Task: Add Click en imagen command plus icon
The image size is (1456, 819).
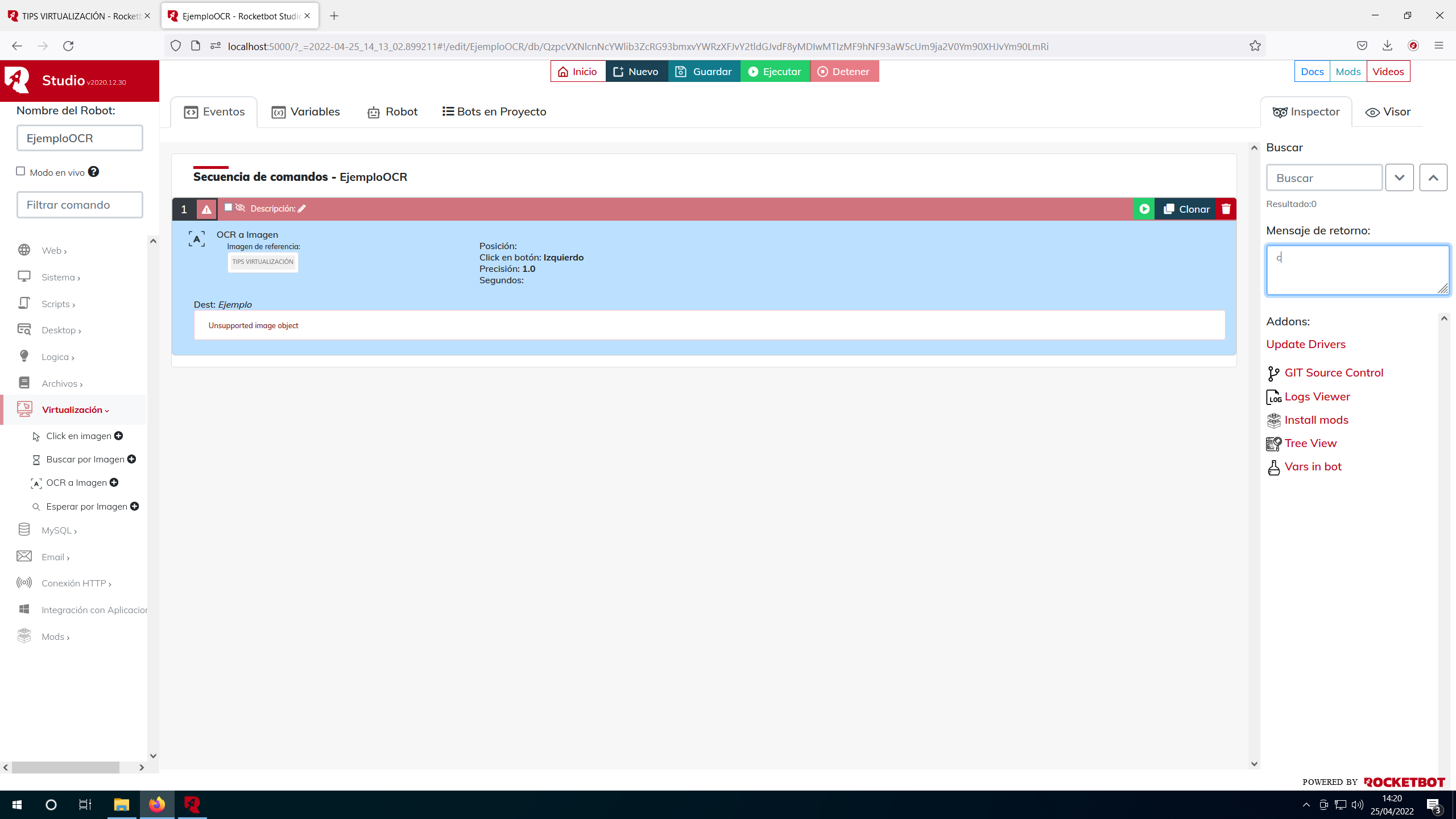Action: [119, 436]
